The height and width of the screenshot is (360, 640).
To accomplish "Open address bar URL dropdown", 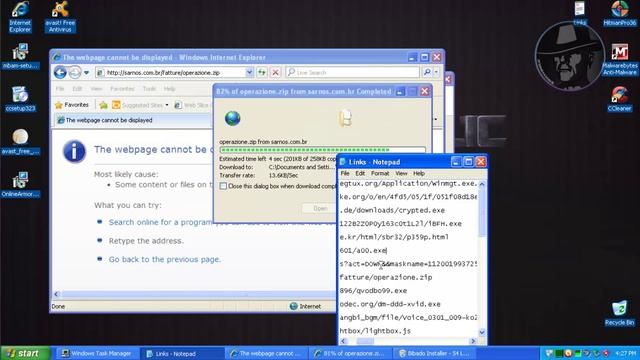I will (x=249, y=72).
